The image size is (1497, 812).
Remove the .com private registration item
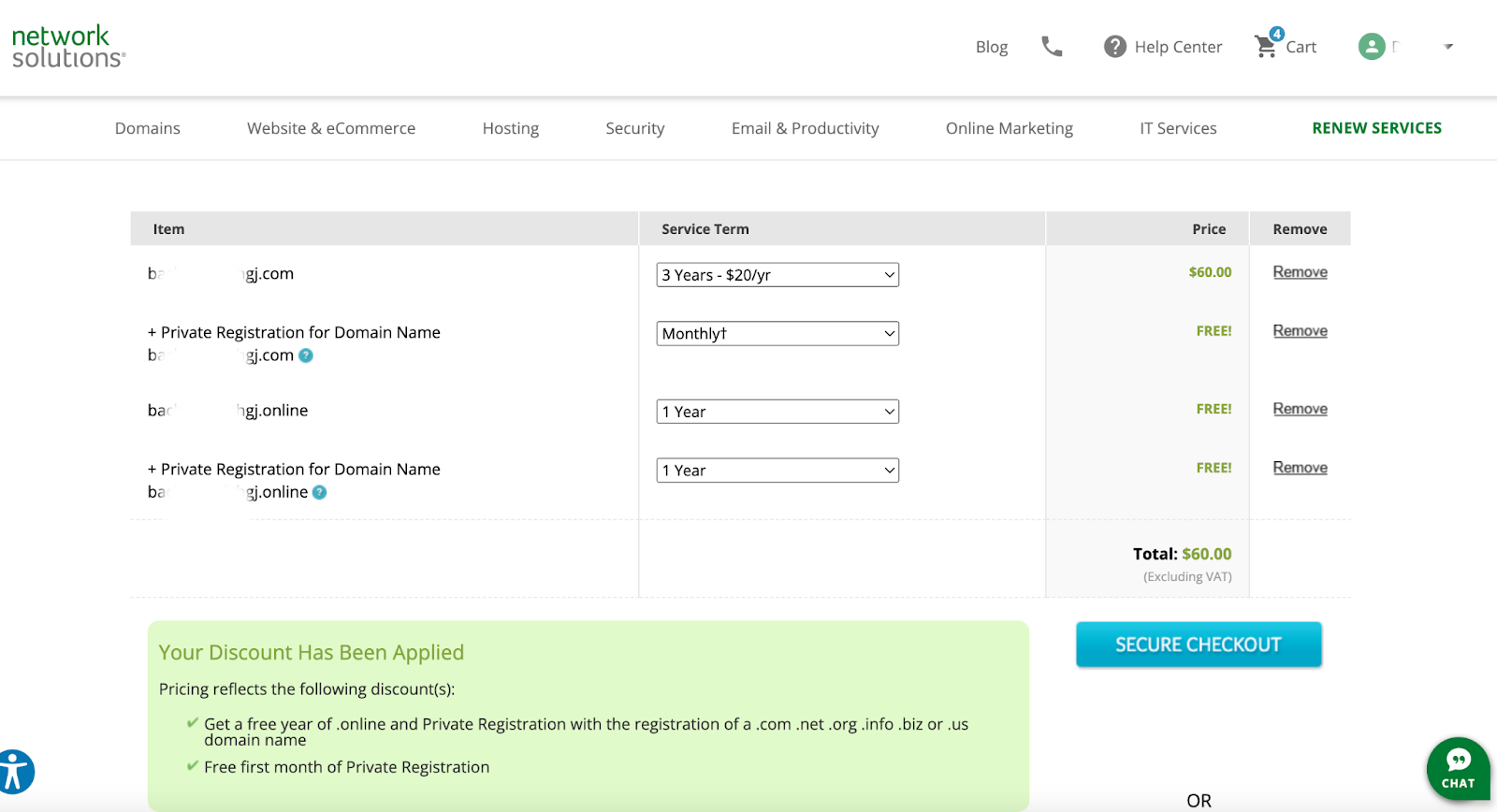point(1301,331)
